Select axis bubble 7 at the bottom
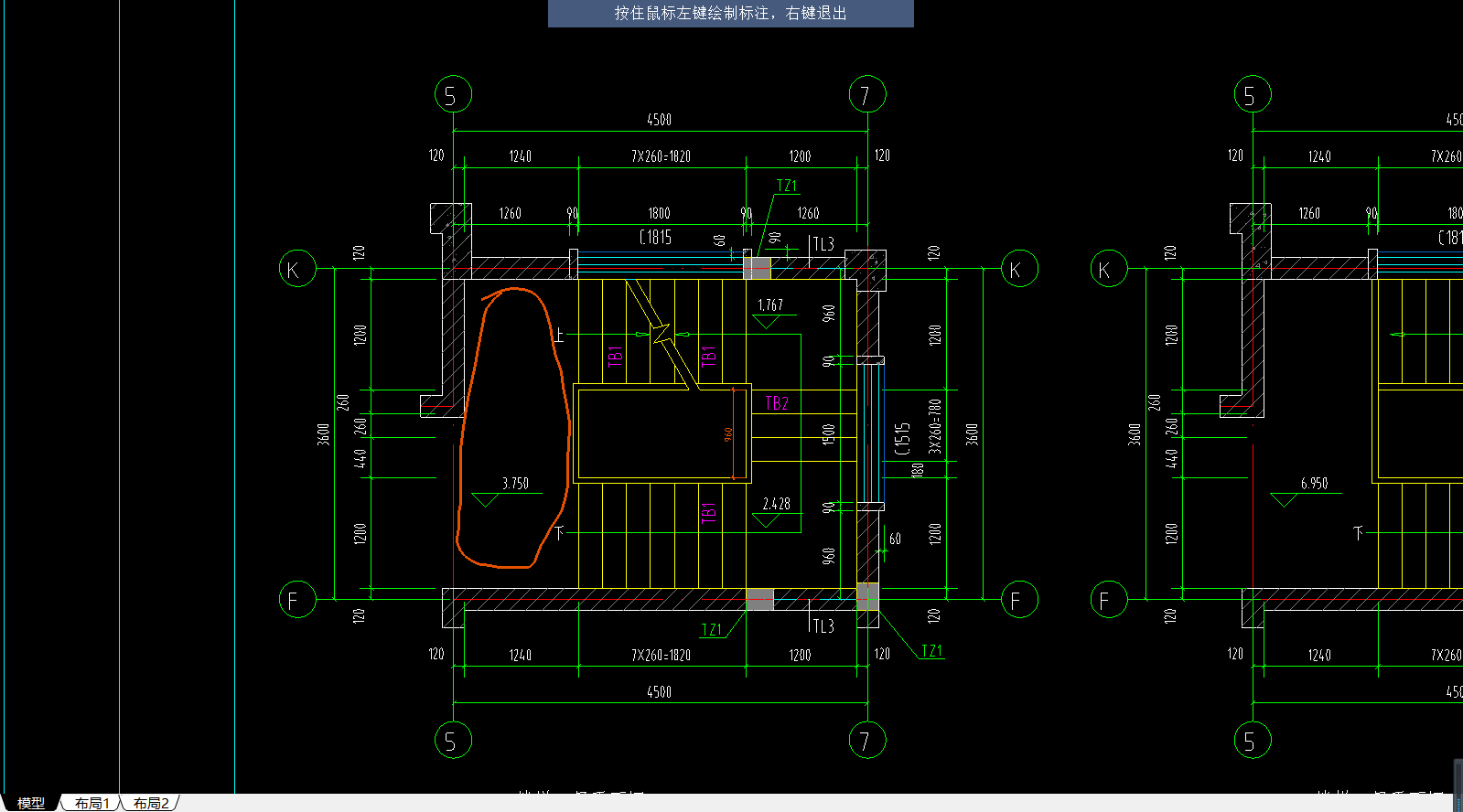 [866, 740]
